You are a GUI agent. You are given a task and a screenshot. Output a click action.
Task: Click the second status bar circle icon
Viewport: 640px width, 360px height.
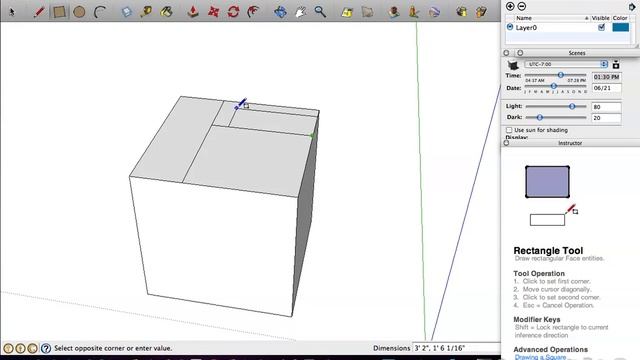click(x=20, y=348)
